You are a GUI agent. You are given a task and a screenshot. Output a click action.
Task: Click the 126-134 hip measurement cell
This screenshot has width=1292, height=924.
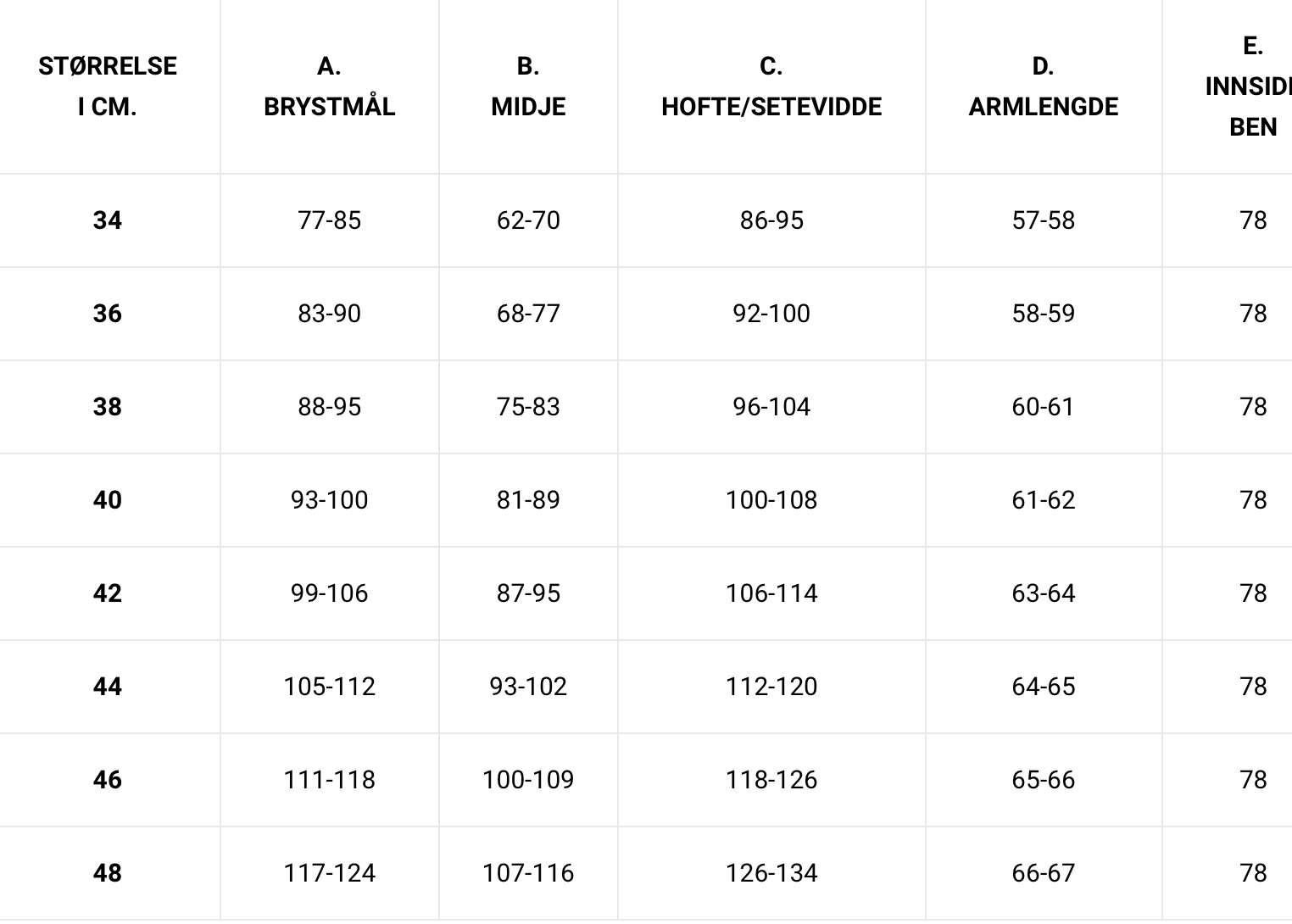[771, 873]
